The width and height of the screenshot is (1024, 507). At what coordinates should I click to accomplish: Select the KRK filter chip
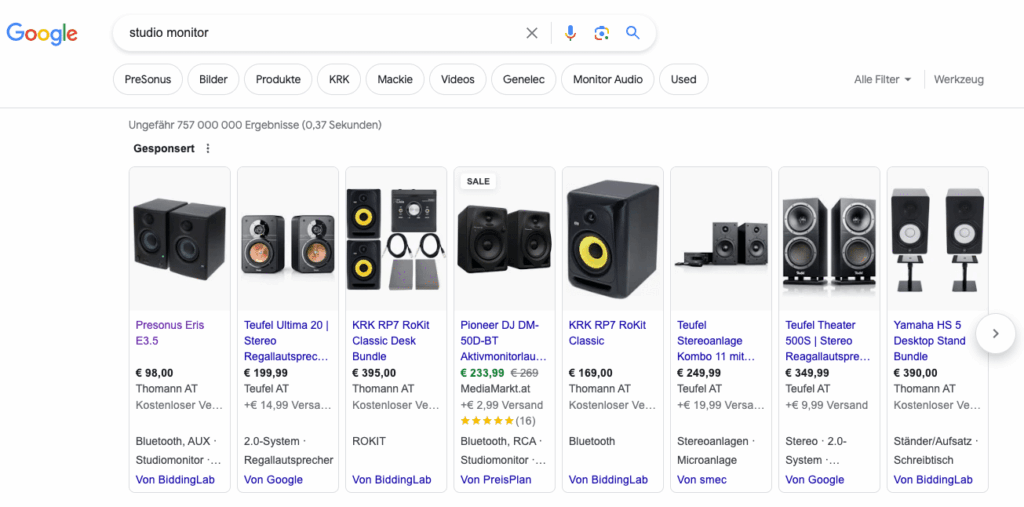click(x=339, y=80)
